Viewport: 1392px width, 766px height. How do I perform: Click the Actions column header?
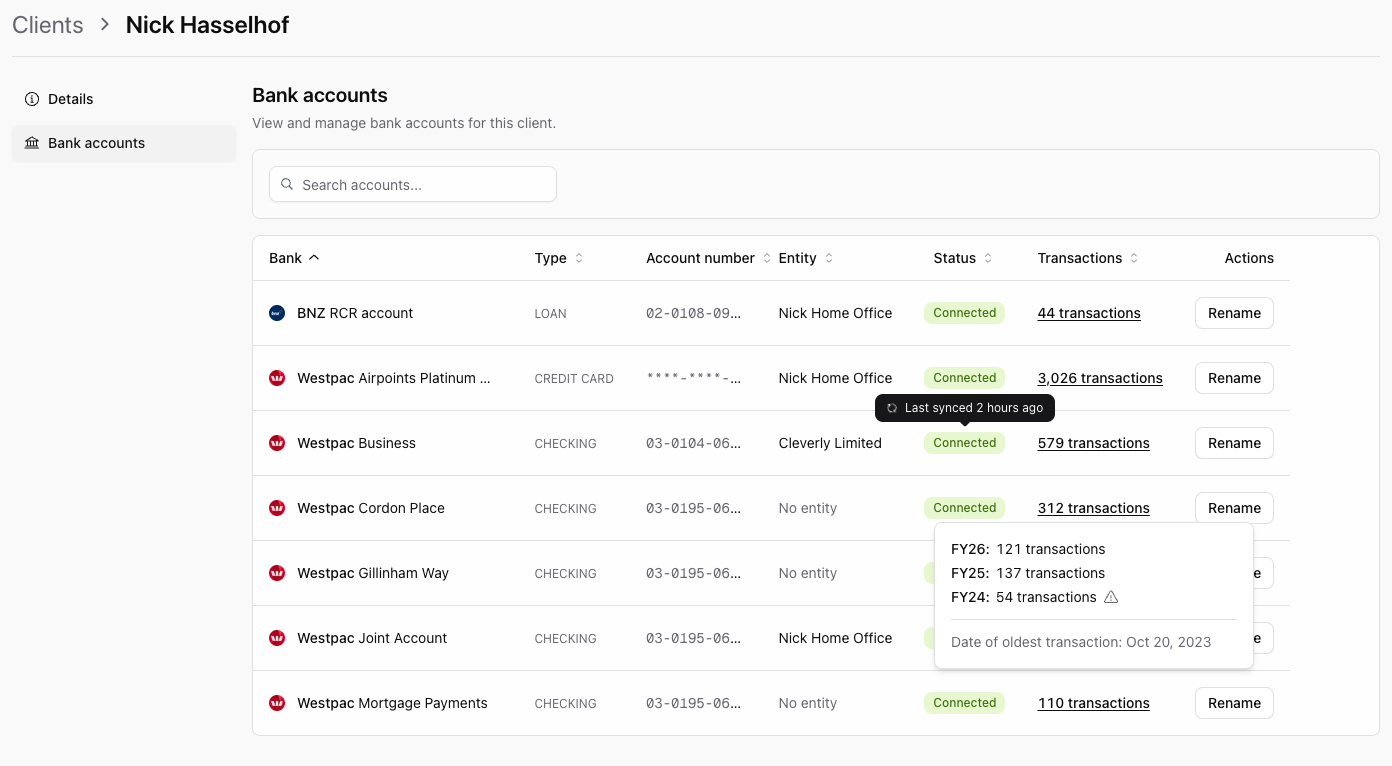[x=1249, y=258]
